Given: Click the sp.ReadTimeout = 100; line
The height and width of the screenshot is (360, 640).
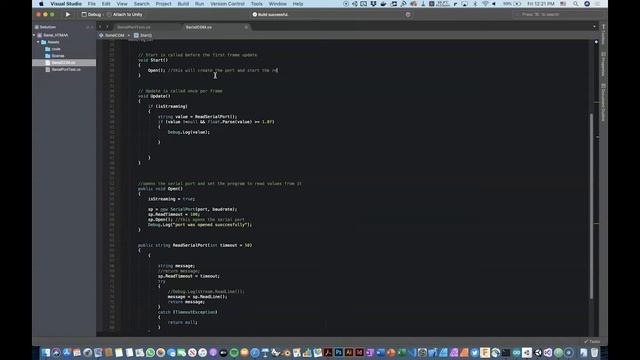Looking at the screenshot, I should tap(174, 214).
